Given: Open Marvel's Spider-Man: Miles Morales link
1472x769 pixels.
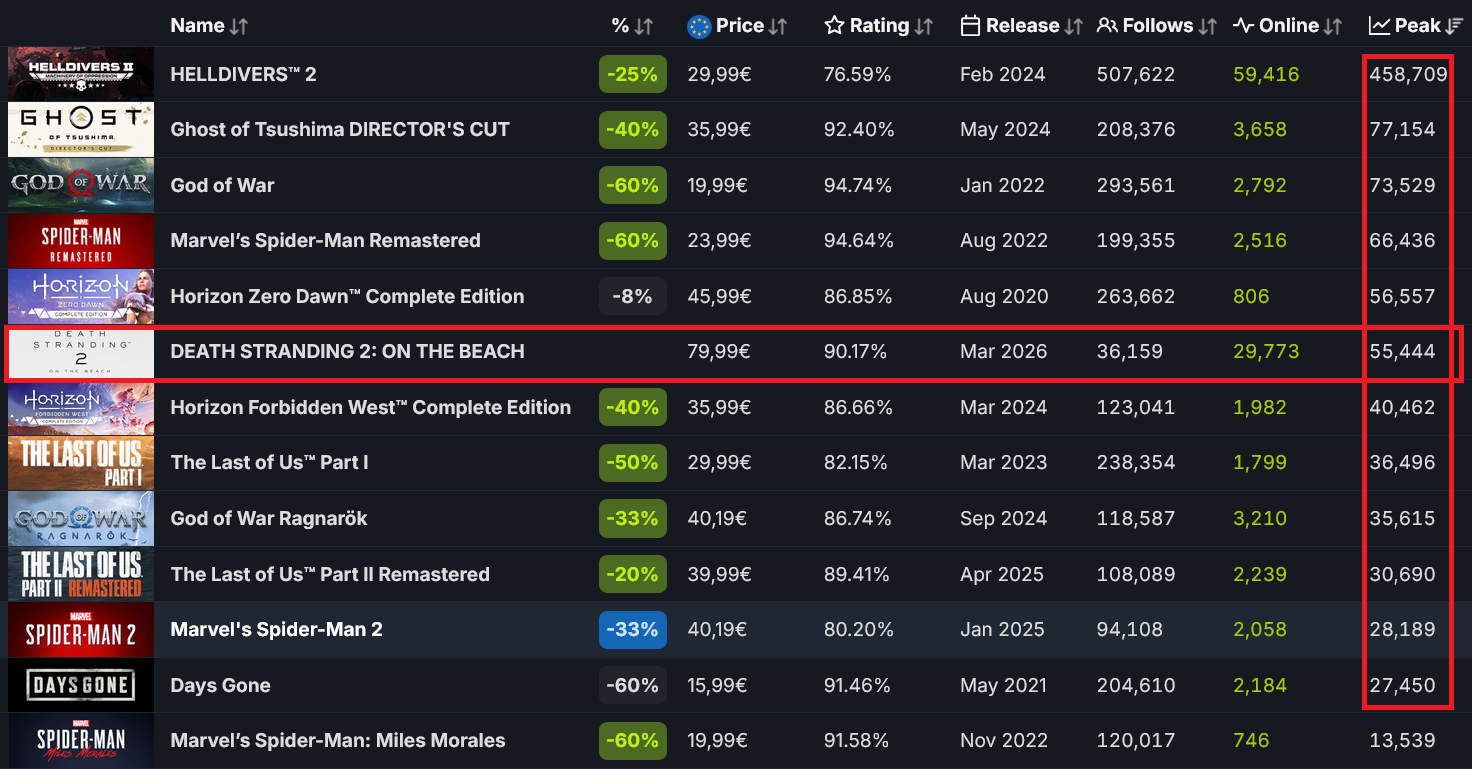Looking at the screenshot, I should click(x=337, y=740).
